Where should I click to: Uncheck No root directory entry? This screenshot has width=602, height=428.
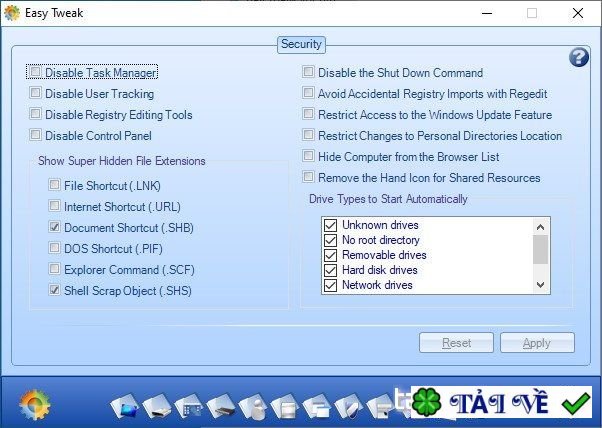coord(331,240)
